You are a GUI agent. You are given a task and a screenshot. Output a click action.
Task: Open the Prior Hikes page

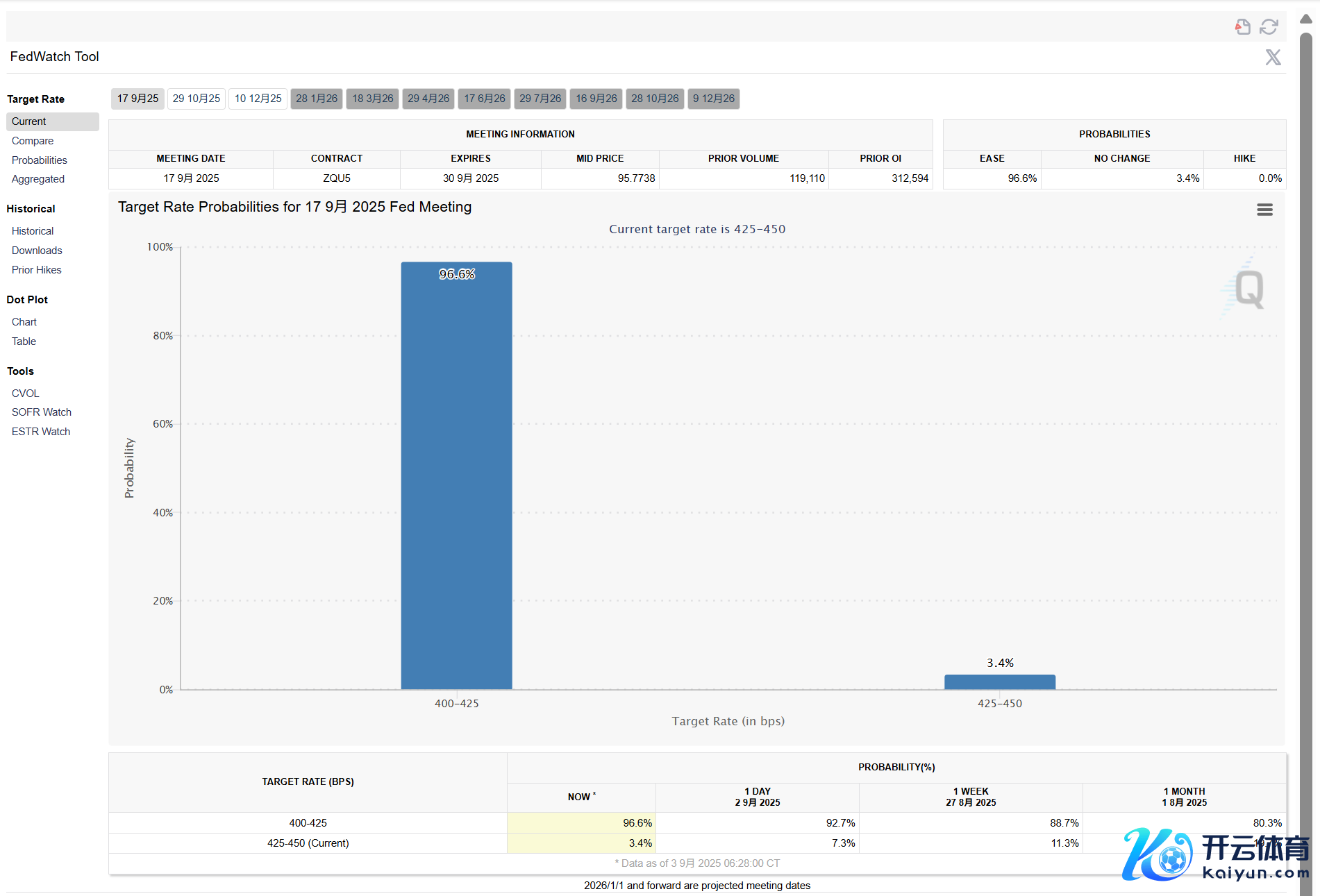point(37,270)
